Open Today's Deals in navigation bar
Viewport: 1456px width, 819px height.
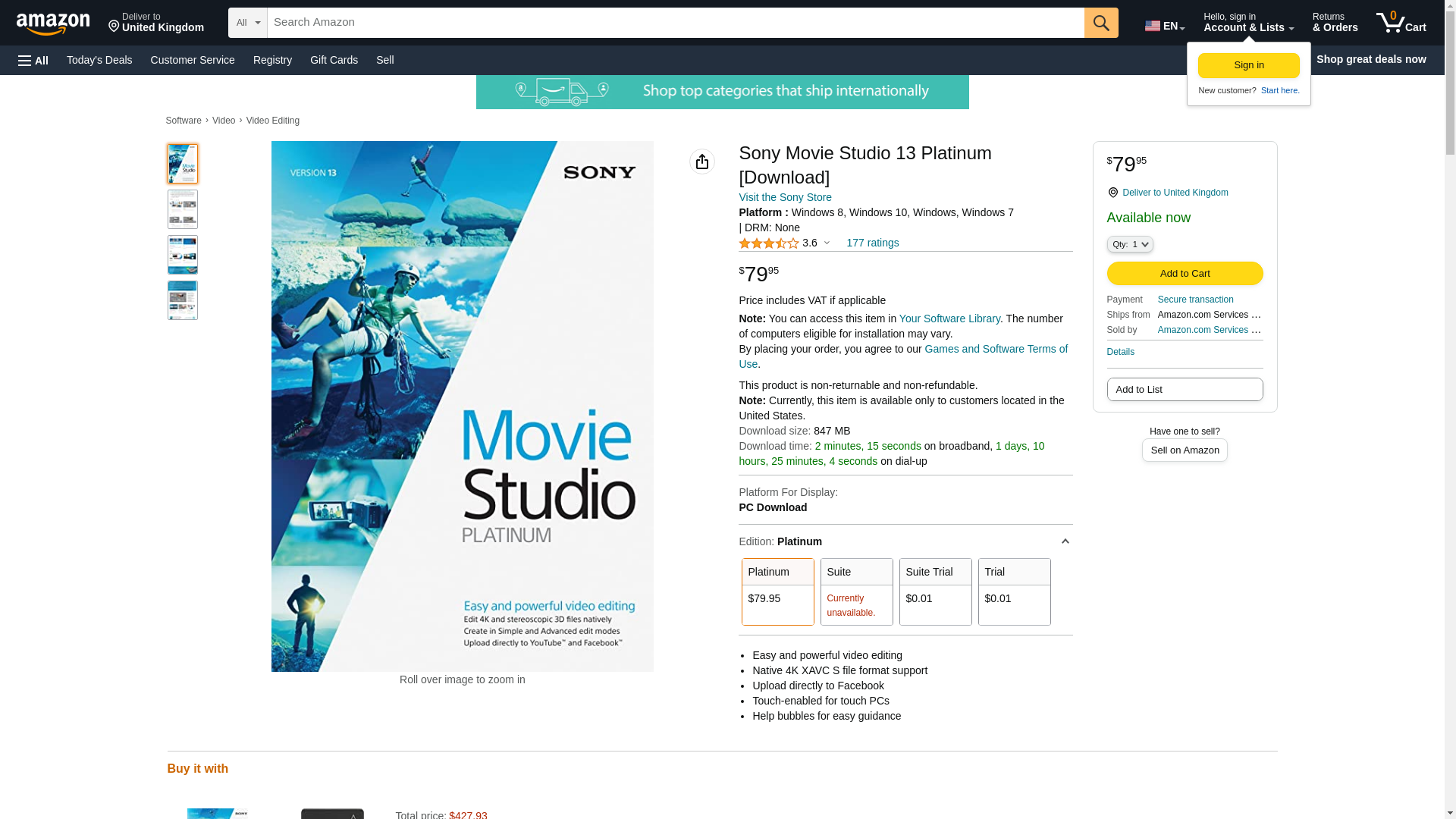point(99,60)
